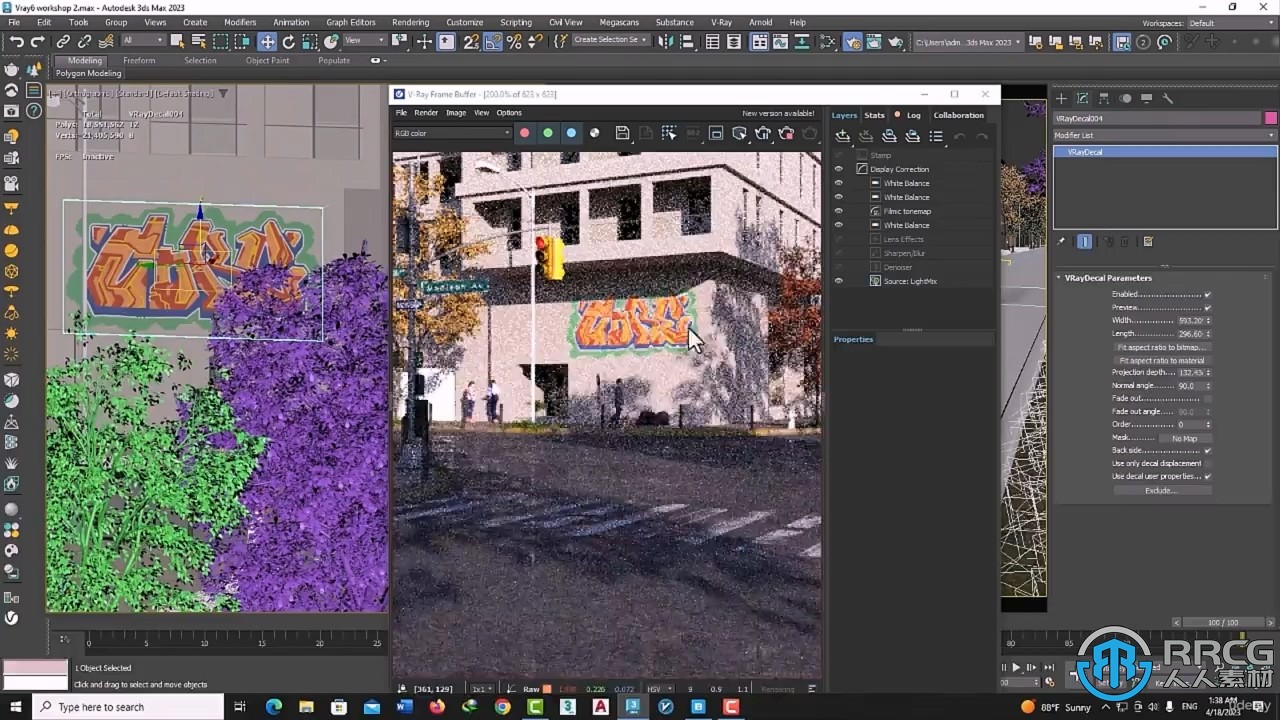Save the render in V-Ray Frame Buffer
Viewport: 1280px width, 720px height.
pos(622,133)
